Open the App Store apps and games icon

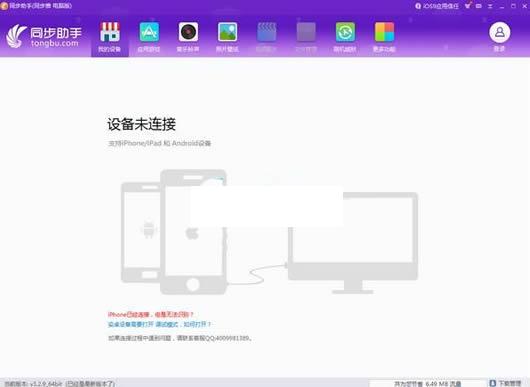(149, 32)
